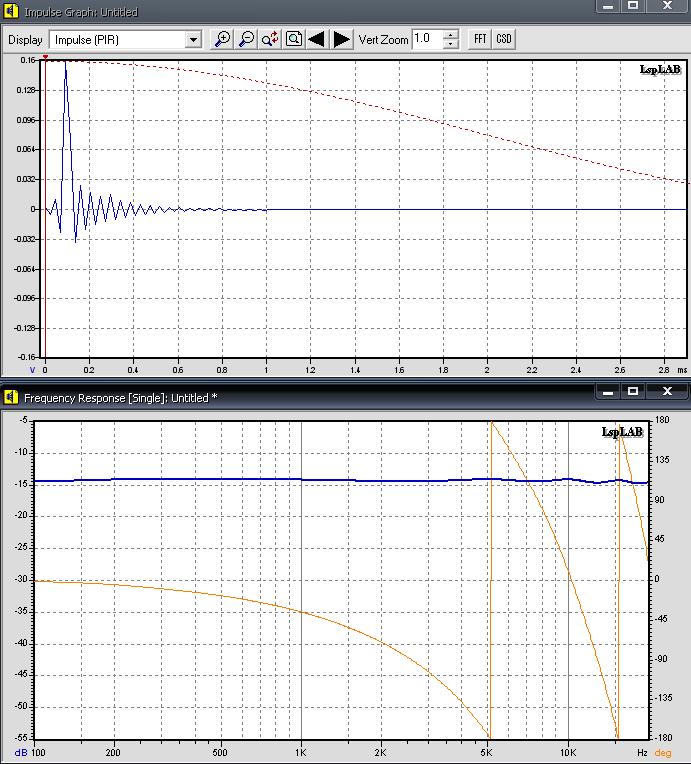Screen dimensions: 691x764
Task: Close the Frequency Response window
Action: click(x=667, y=391)
